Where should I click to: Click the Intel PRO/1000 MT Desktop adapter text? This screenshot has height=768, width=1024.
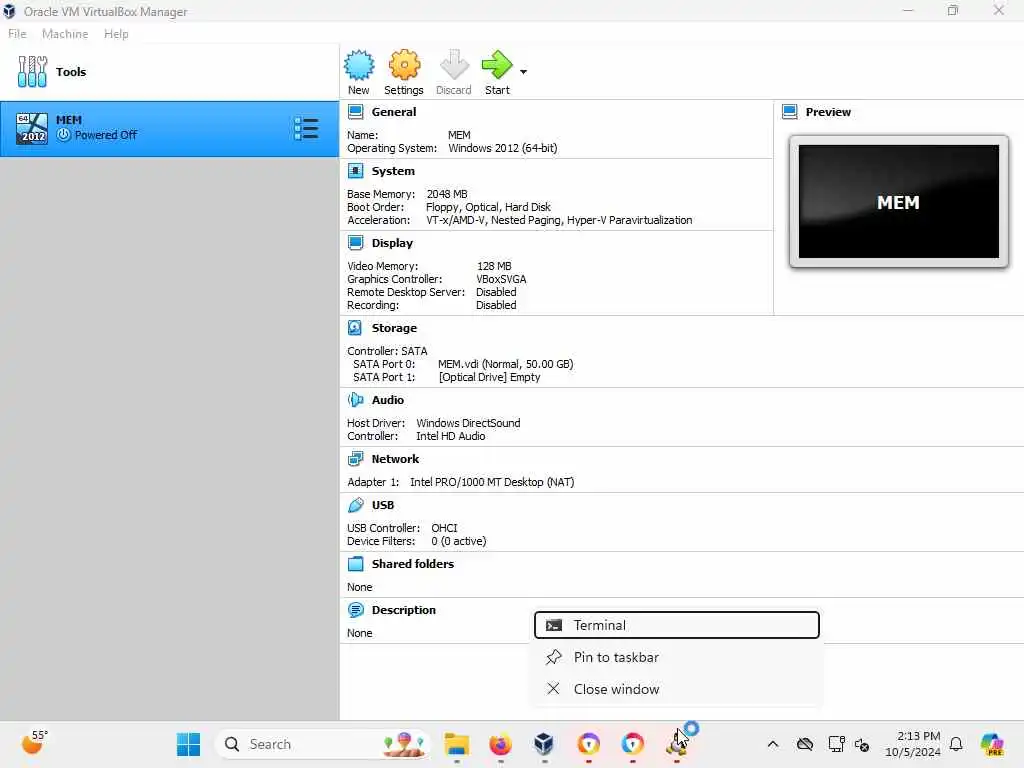(492, 482)
